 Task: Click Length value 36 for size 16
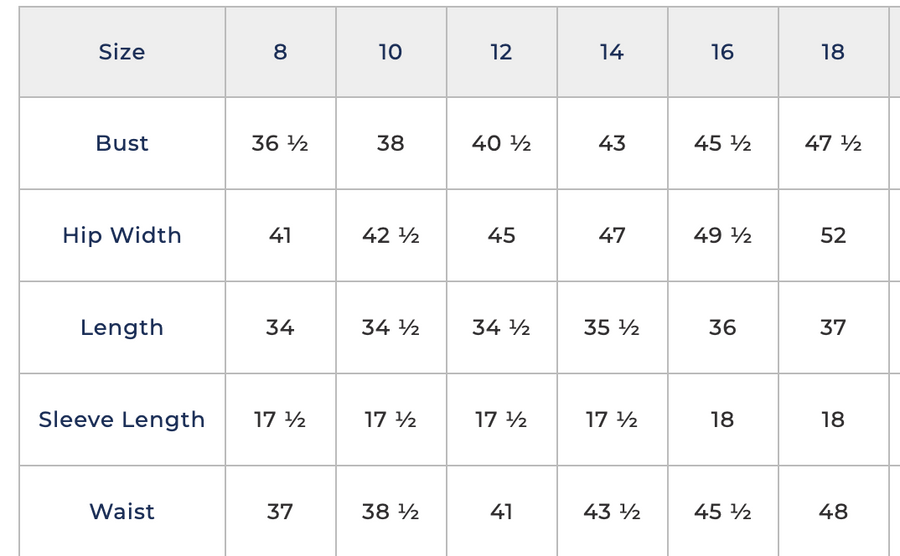point(722,327)
